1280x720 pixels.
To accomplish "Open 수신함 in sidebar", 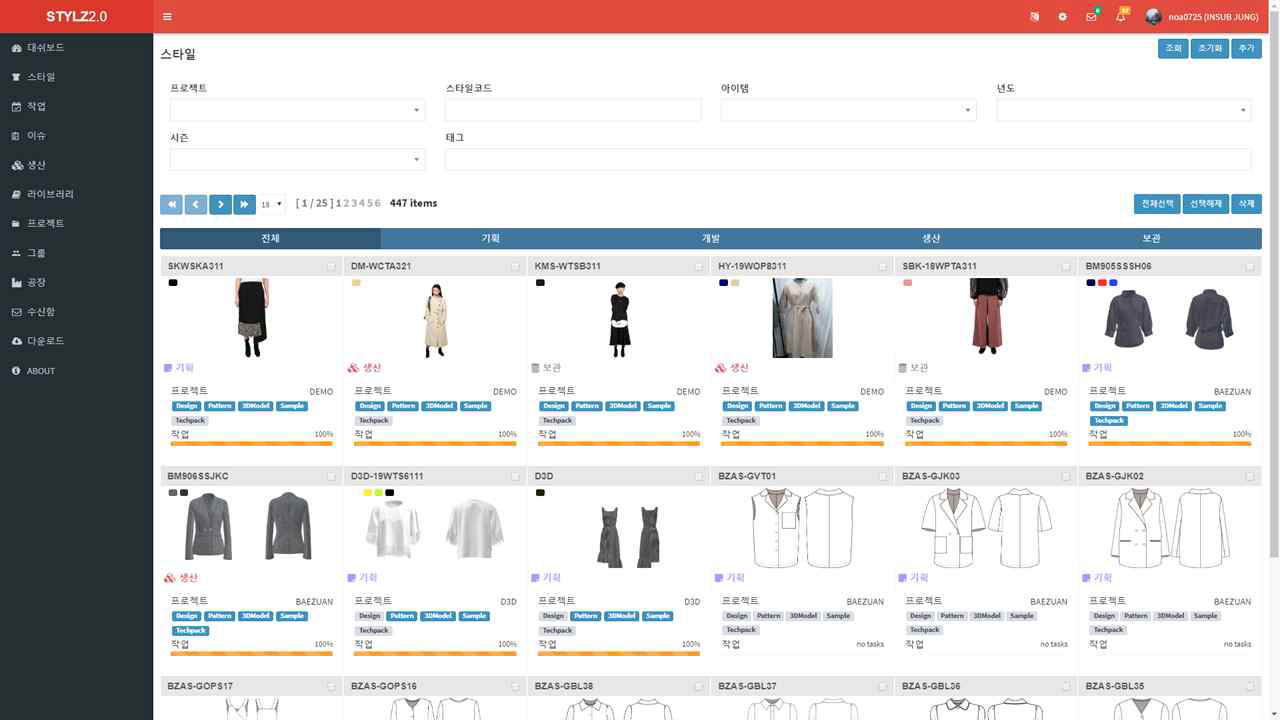I will (x=77, y=312).
